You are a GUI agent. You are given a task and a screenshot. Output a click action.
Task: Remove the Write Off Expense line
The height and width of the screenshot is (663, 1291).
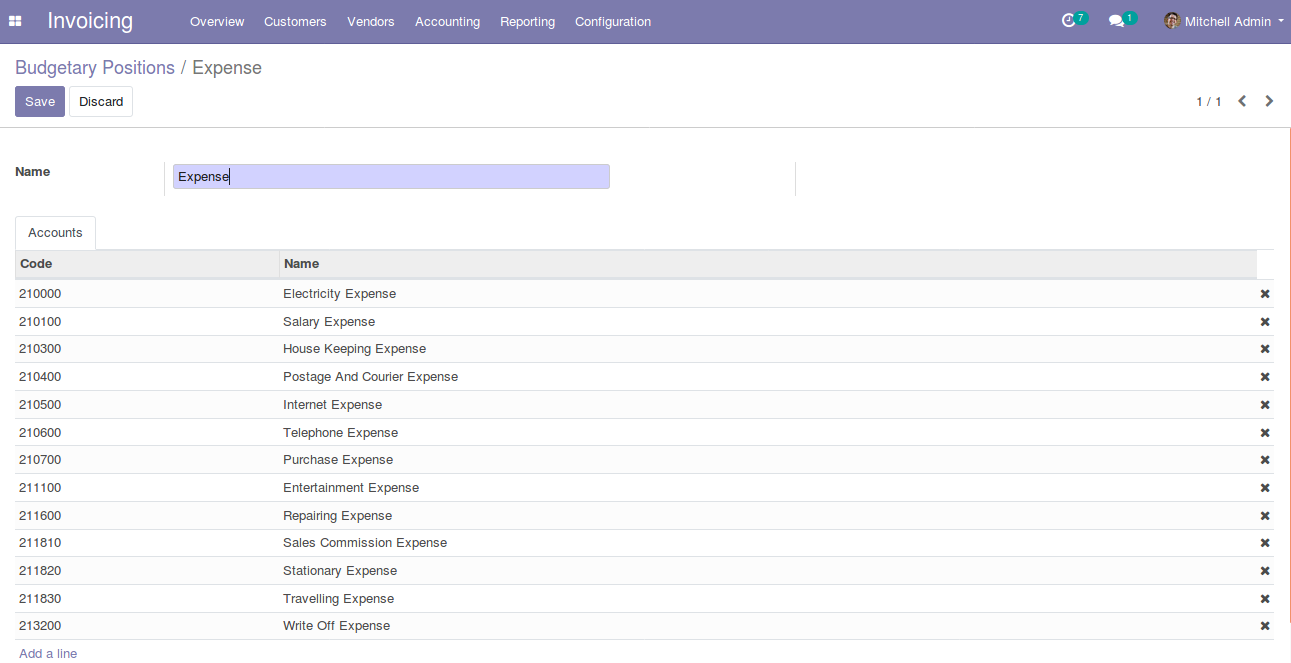coord(1264,626)
